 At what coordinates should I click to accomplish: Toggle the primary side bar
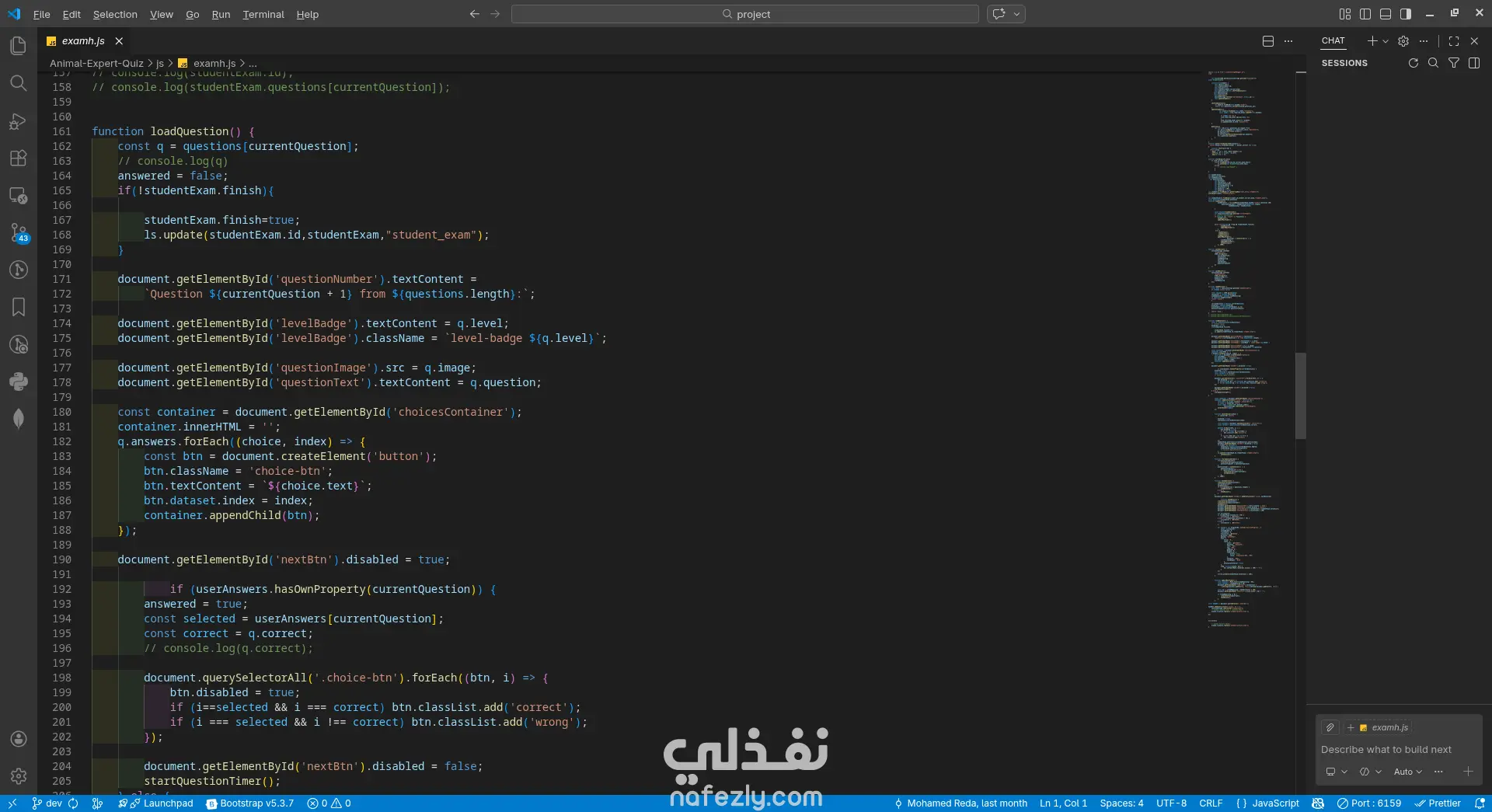point(1365,14)
